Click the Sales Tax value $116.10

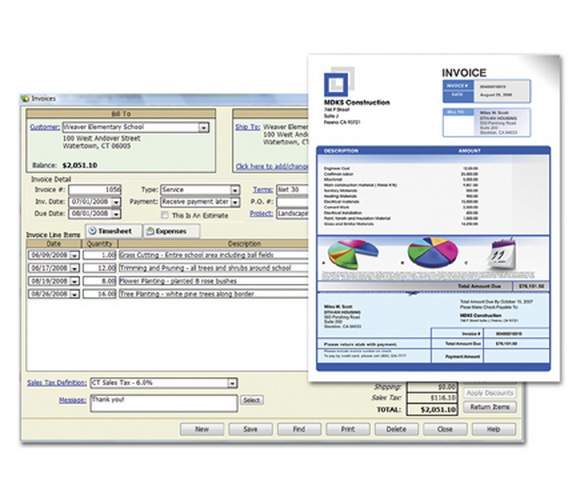[432, 398]
